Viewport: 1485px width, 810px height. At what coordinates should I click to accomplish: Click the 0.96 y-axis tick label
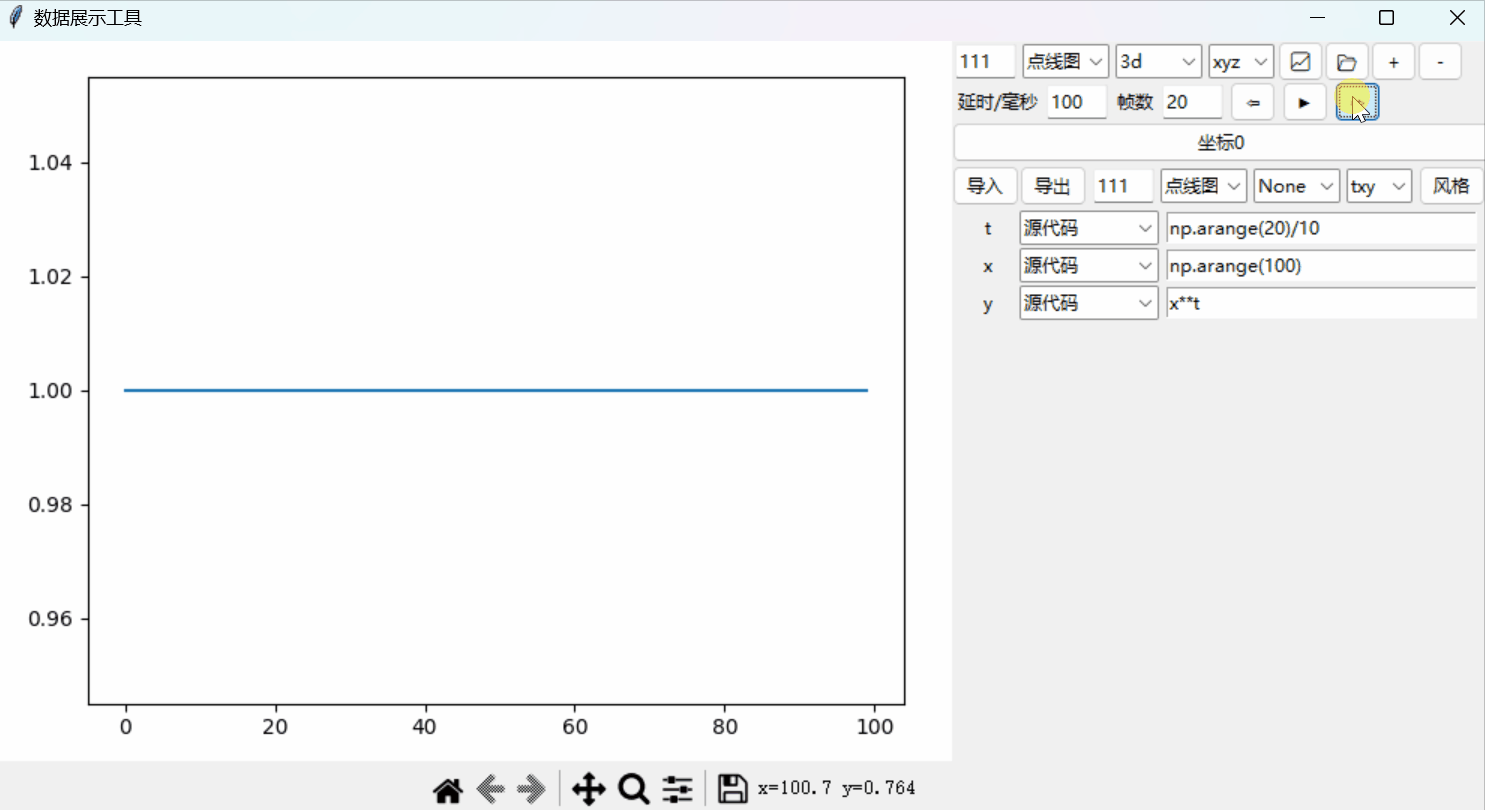coord(51,618)
